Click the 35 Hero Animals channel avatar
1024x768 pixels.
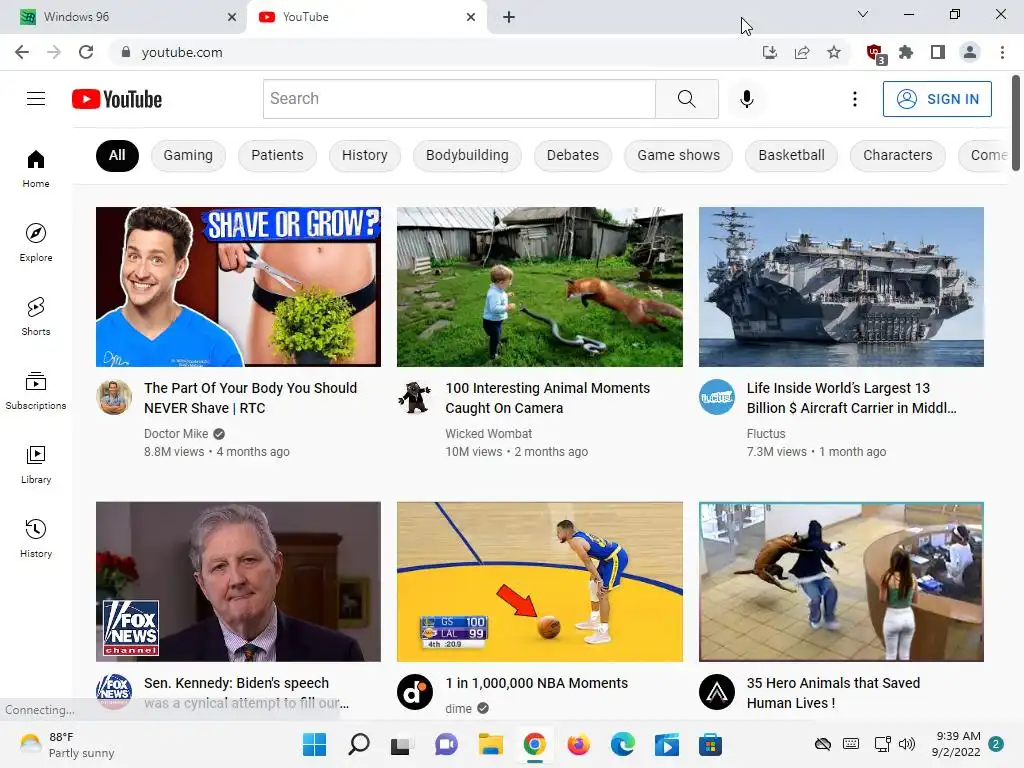click(716, 692)
